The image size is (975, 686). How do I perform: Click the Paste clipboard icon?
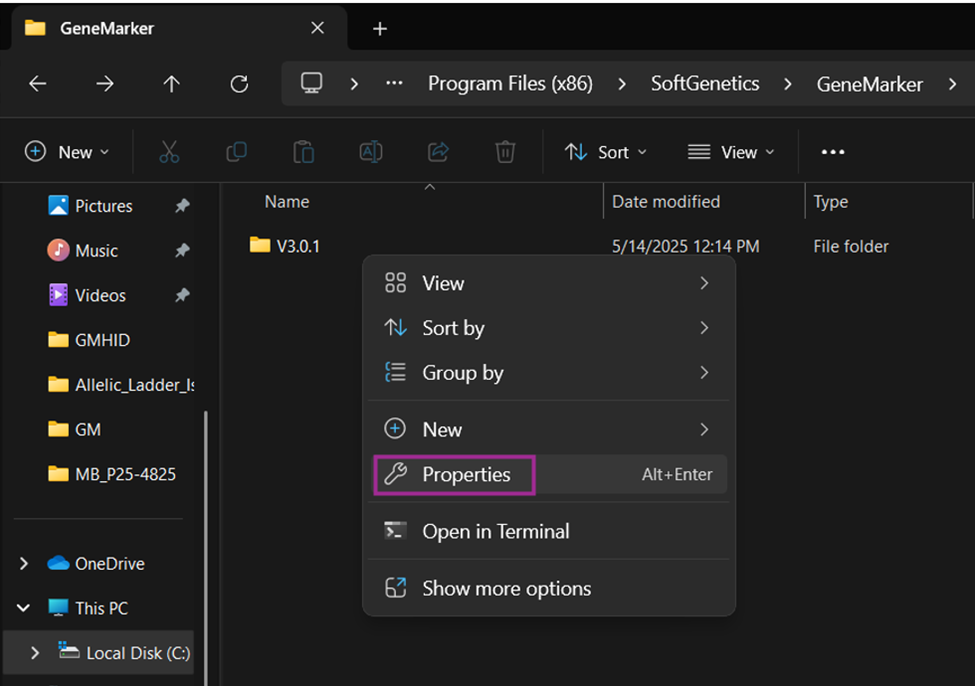point(303,152)
